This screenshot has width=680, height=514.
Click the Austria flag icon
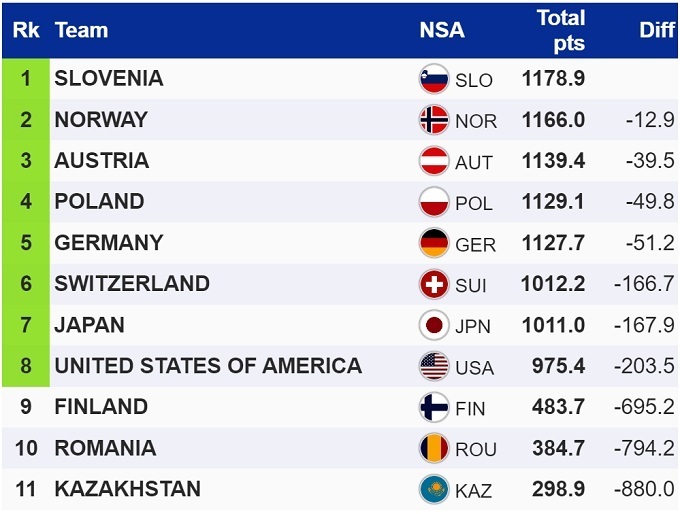[x=434, y=161]
